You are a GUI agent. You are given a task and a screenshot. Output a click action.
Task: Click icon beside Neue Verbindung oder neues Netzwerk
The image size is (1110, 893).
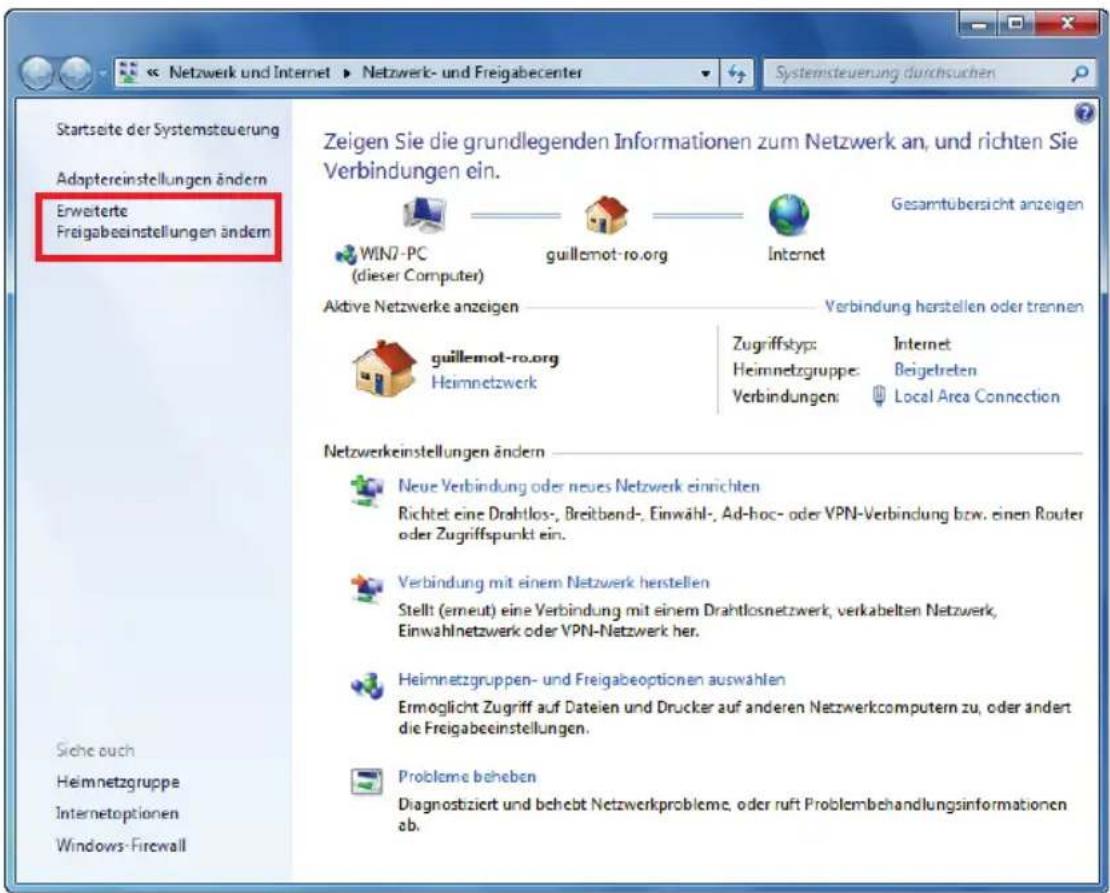367,490
